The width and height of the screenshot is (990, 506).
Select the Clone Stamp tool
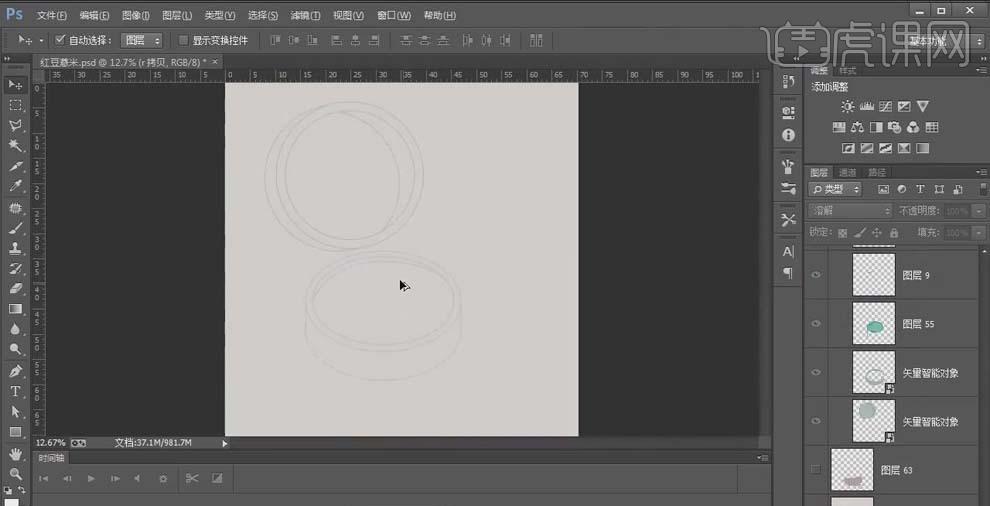(16, 248)
